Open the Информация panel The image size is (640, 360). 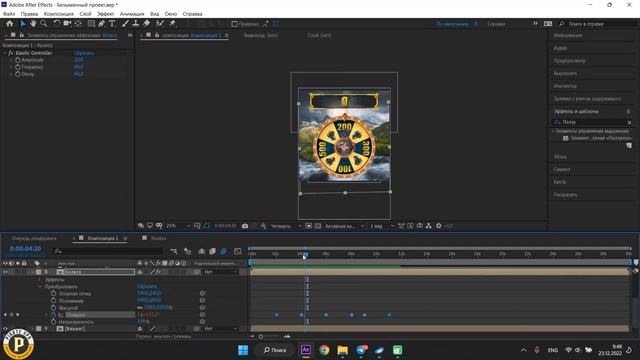click(x=568, y=36)
